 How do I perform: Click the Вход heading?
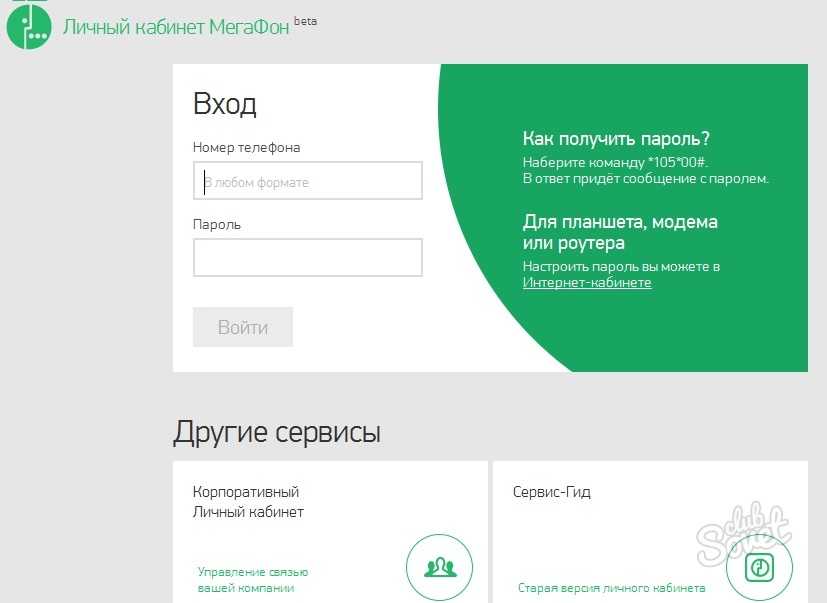(x=225, y=104)
